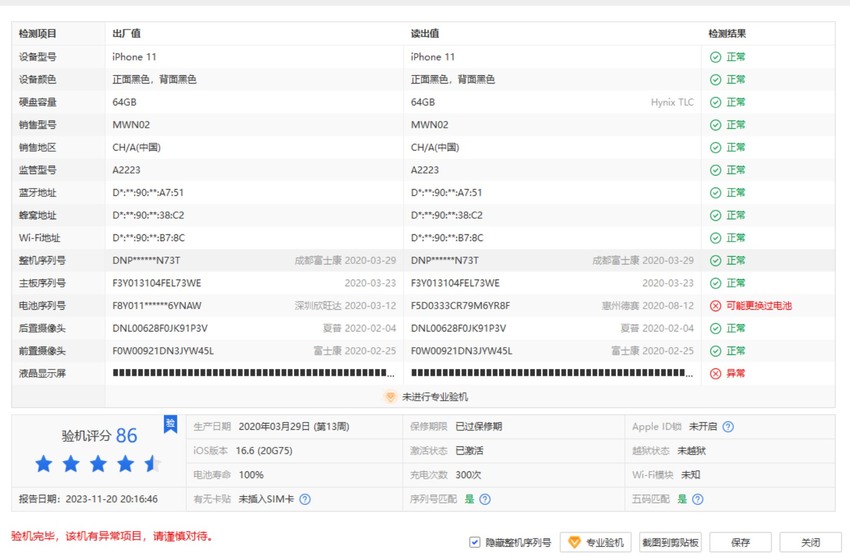
Task: Click the blue 验 badge beside score
Action: pyautogui.click(x=170, y=424)
